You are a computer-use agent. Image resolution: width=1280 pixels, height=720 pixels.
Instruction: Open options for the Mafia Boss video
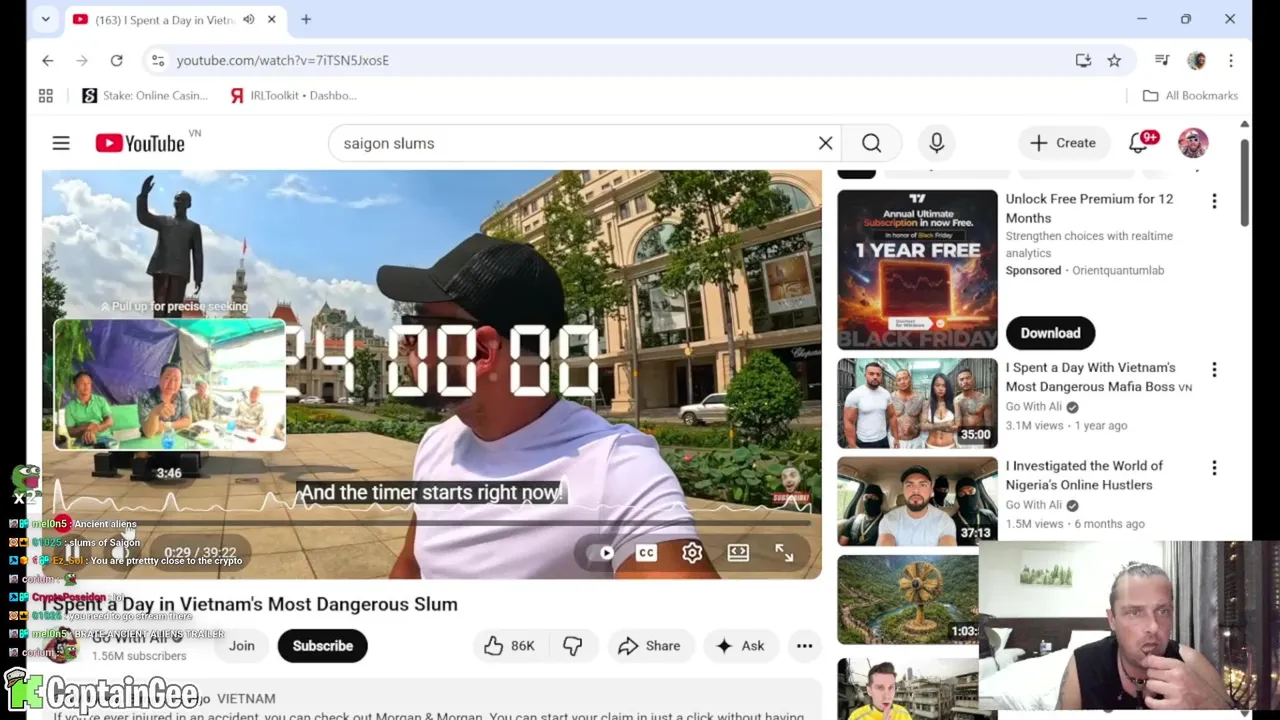coord(1214,371)
